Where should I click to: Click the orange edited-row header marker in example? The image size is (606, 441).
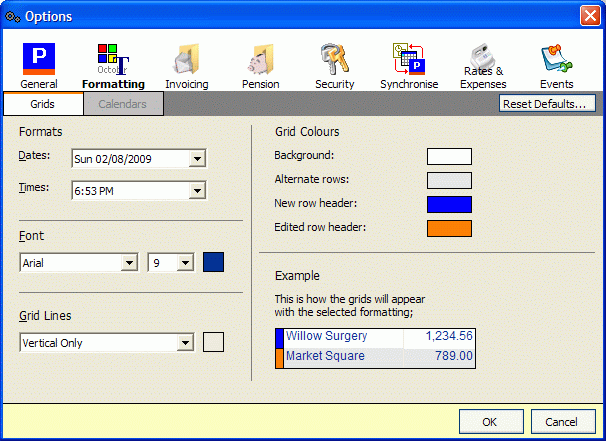[x=280, y=358]
